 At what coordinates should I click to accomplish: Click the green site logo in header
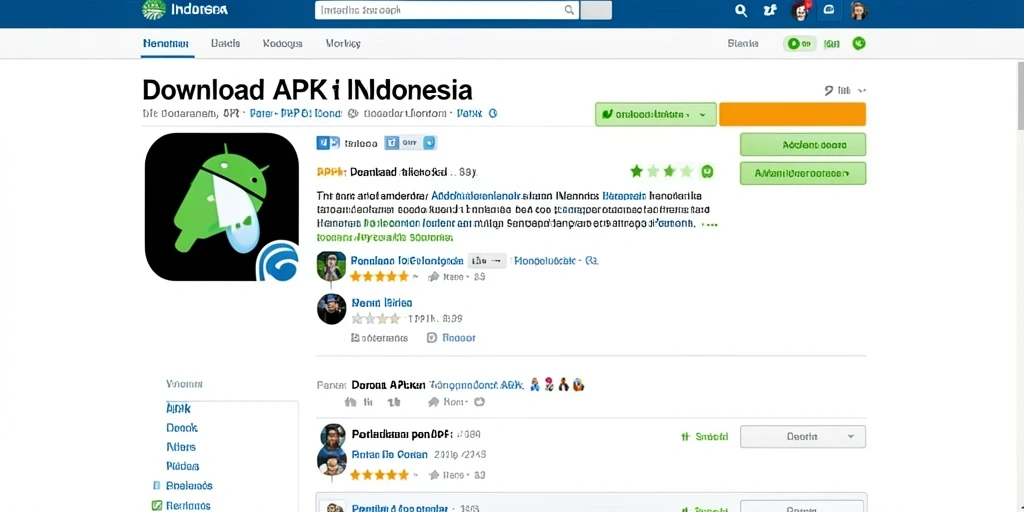pos(153,9)
